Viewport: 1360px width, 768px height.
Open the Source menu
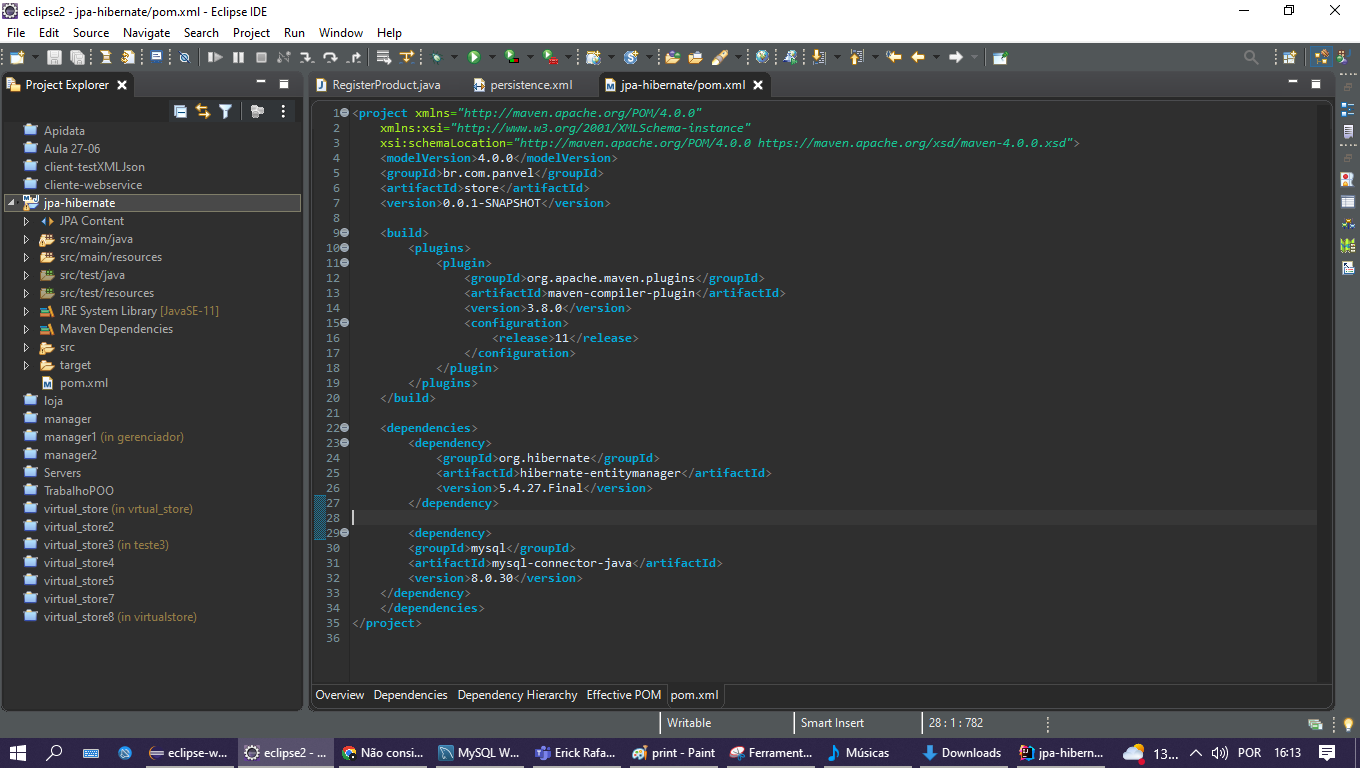coord(91,33)
